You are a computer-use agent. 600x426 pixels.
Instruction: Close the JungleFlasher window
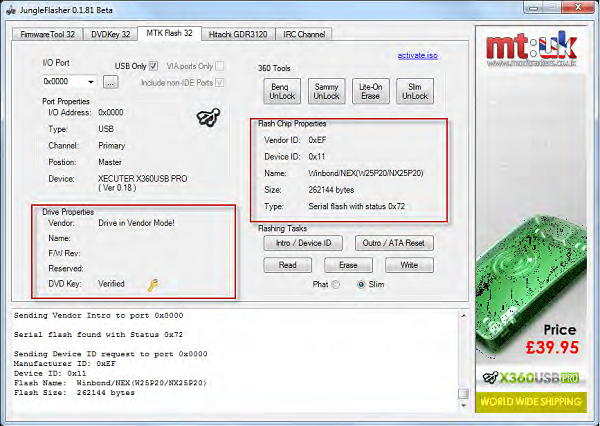pos(578,7)
